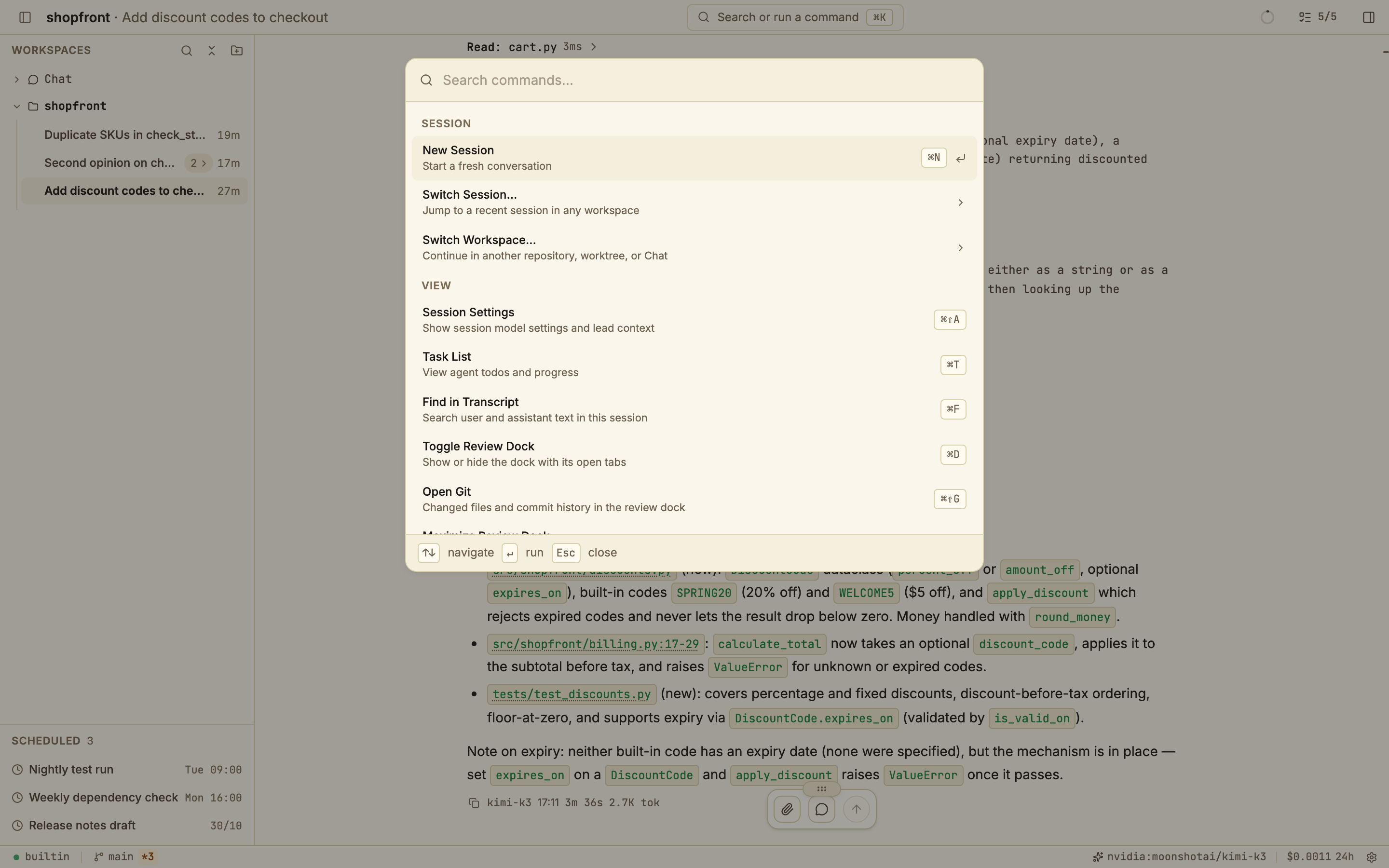Open settings gear in status bar
1389x868 pixels.
click(x=1371, y=856)
